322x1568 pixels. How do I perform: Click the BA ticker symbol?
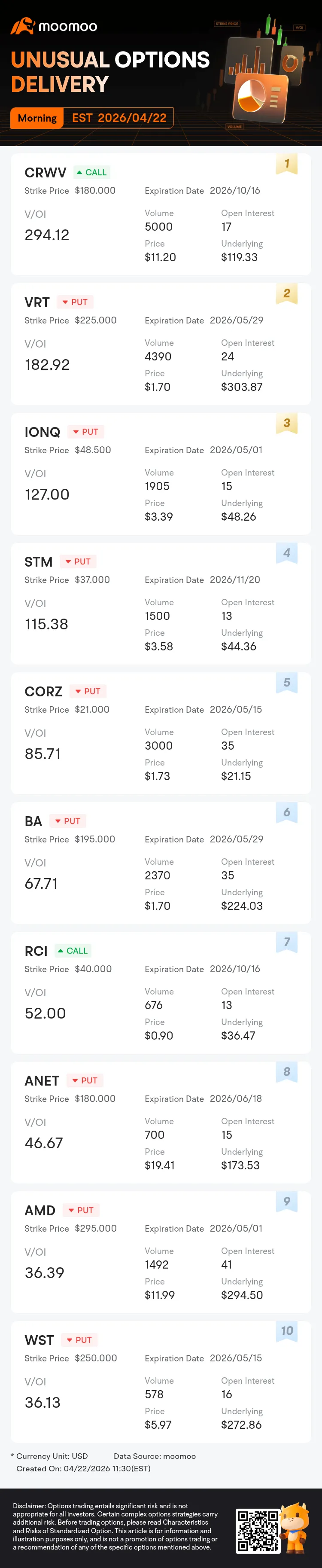(33, 821)
